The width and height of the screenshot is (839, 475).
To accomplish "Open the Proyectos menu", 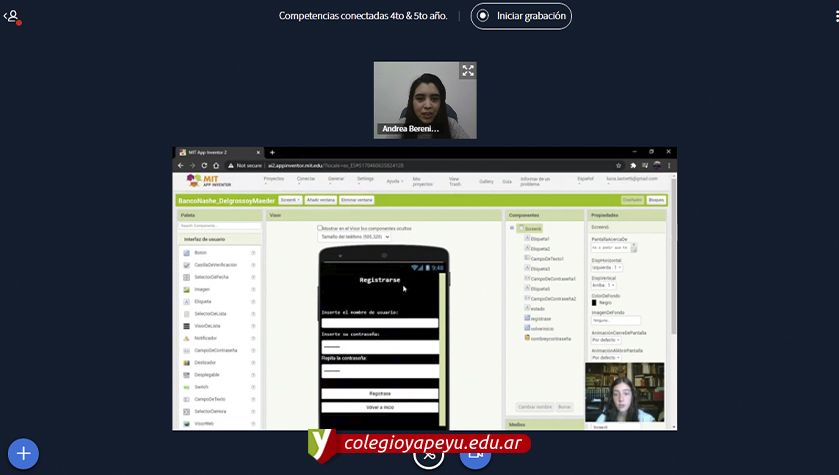I will [273, 179].
